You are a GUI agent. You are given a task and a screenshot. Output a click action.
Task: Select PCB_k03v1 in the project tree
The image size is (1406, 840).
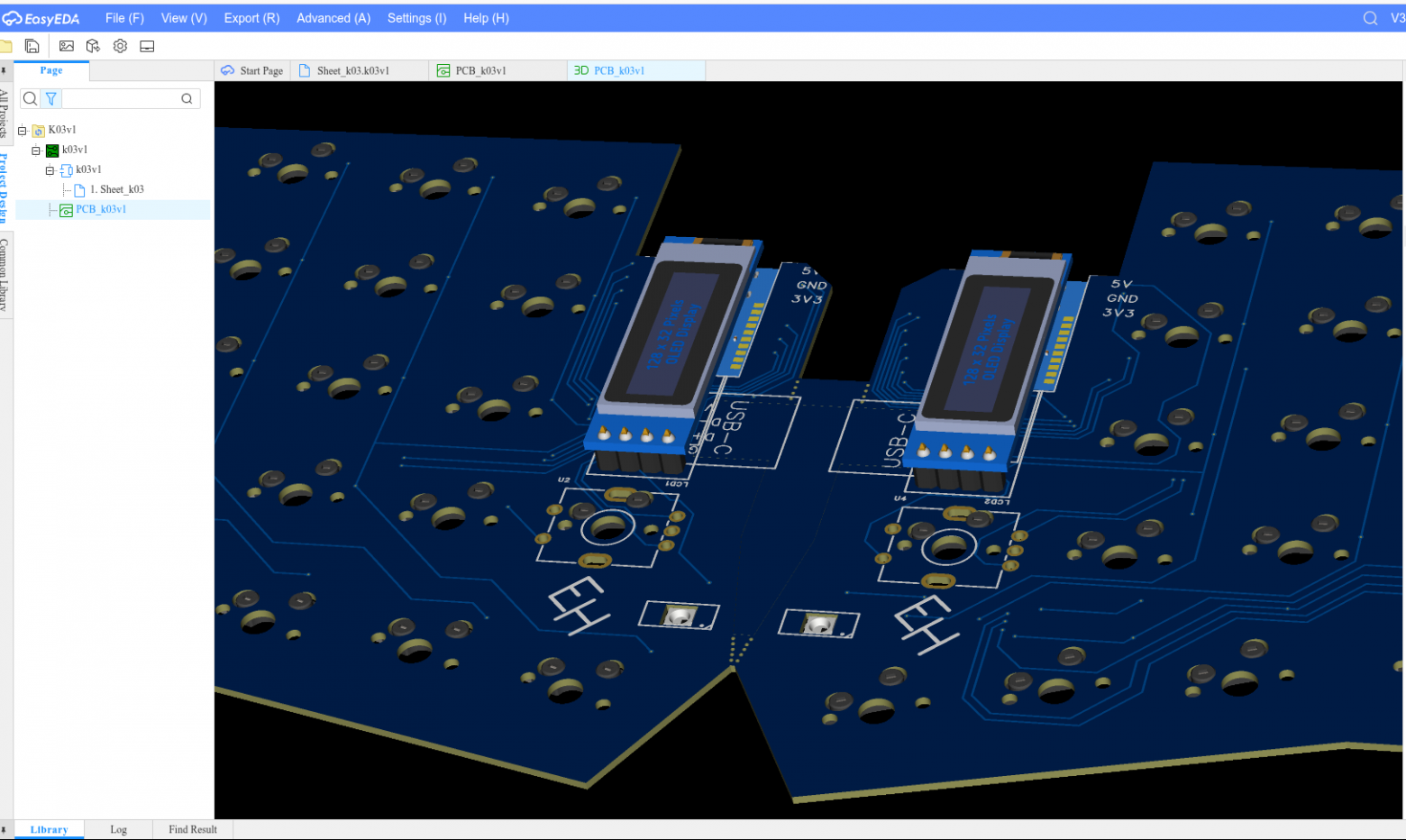[x=101, y=209]
